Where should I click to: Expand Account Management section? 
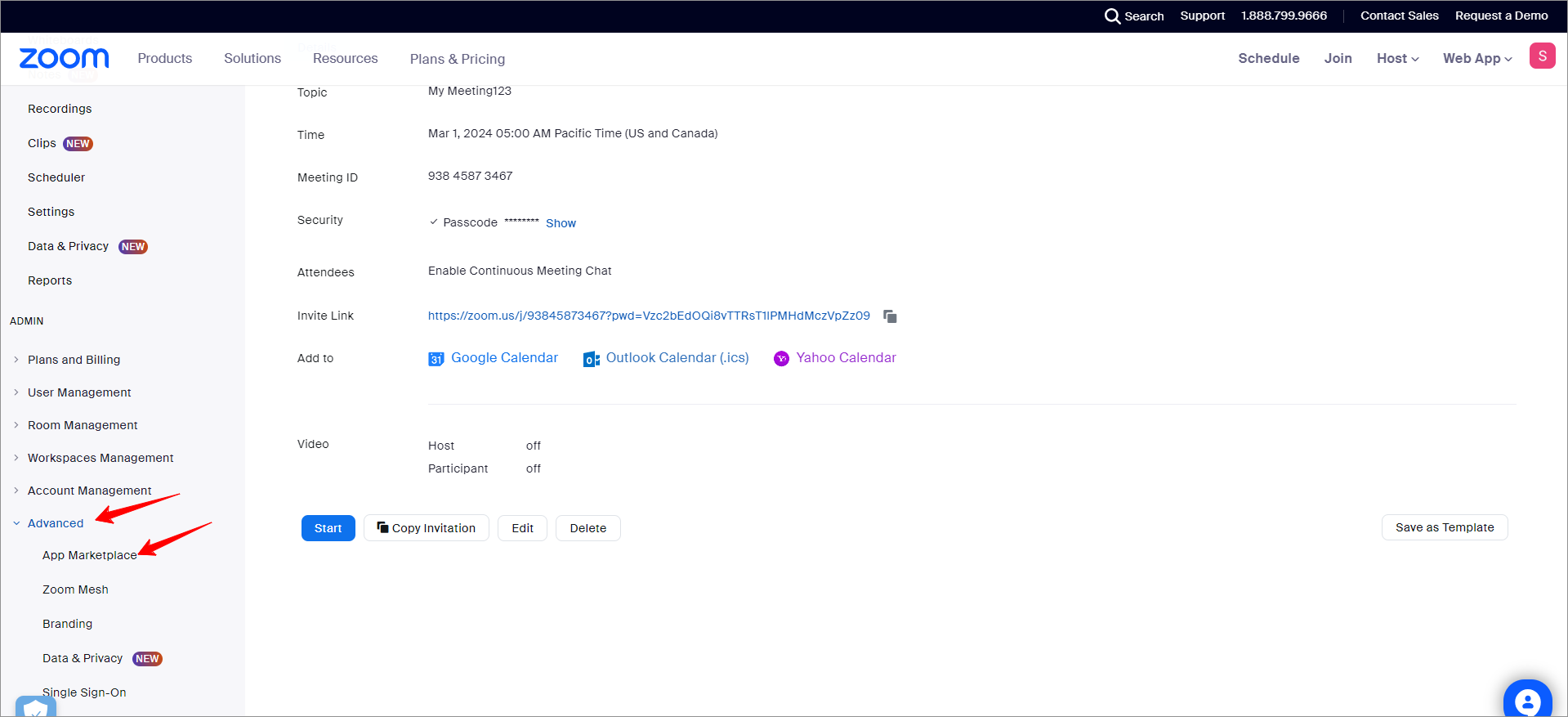(x=16, y=491)
